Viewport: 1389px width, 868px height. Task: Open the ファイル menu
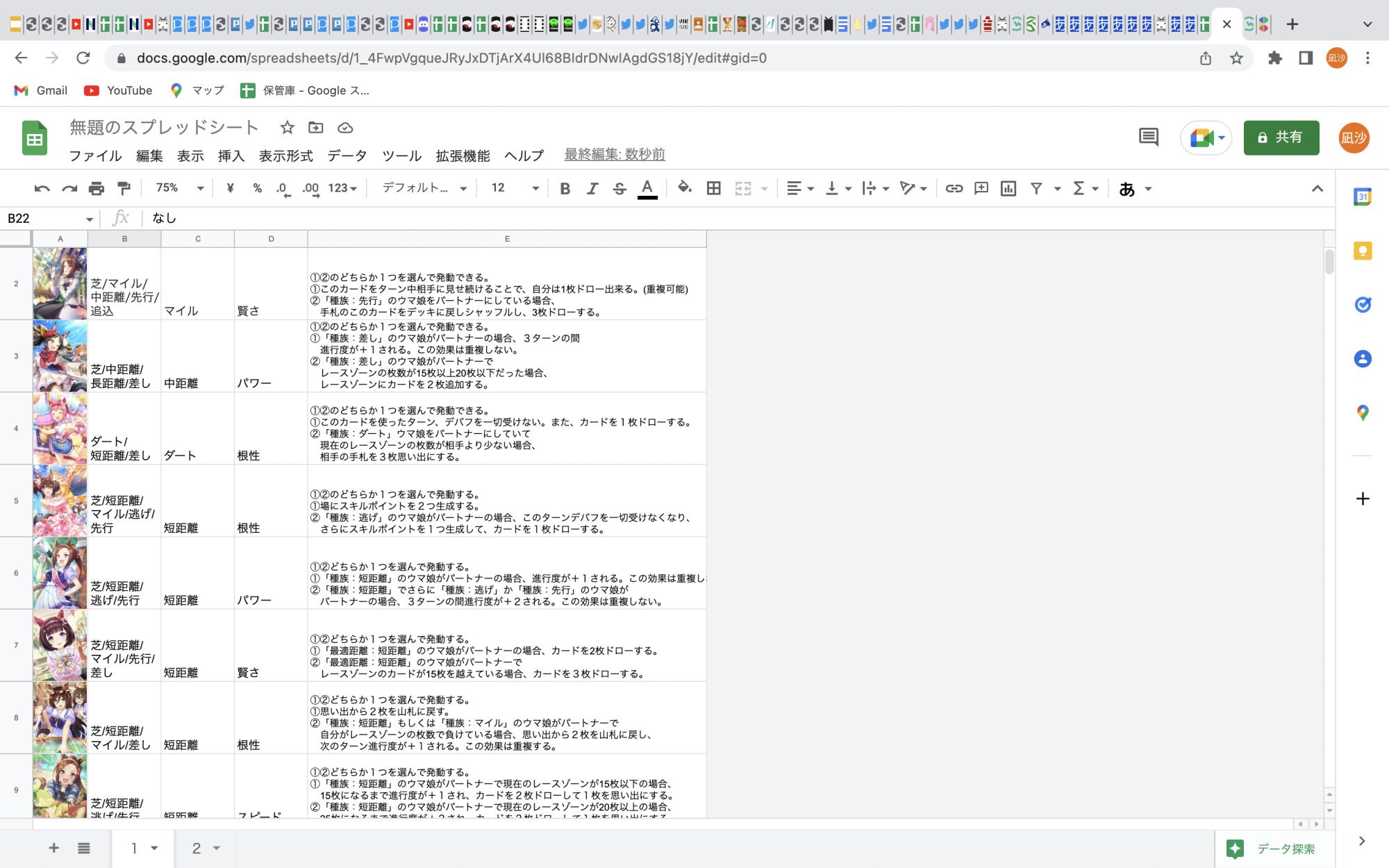(95, 156)
